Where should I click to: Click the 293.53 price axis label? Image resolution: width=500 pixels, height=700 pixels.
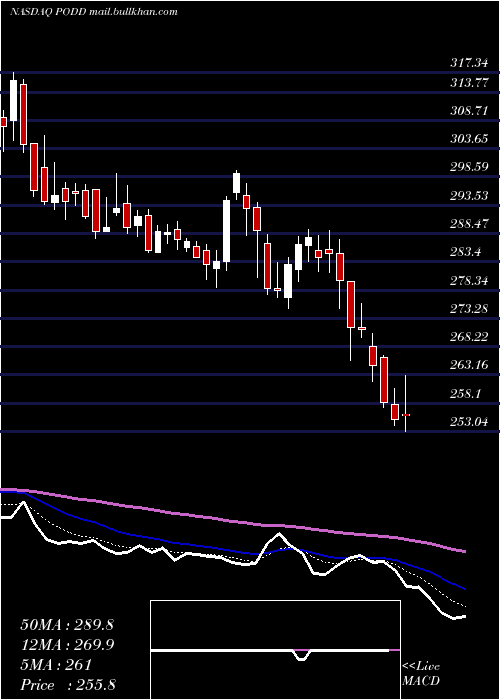click(x=469, y=196)
